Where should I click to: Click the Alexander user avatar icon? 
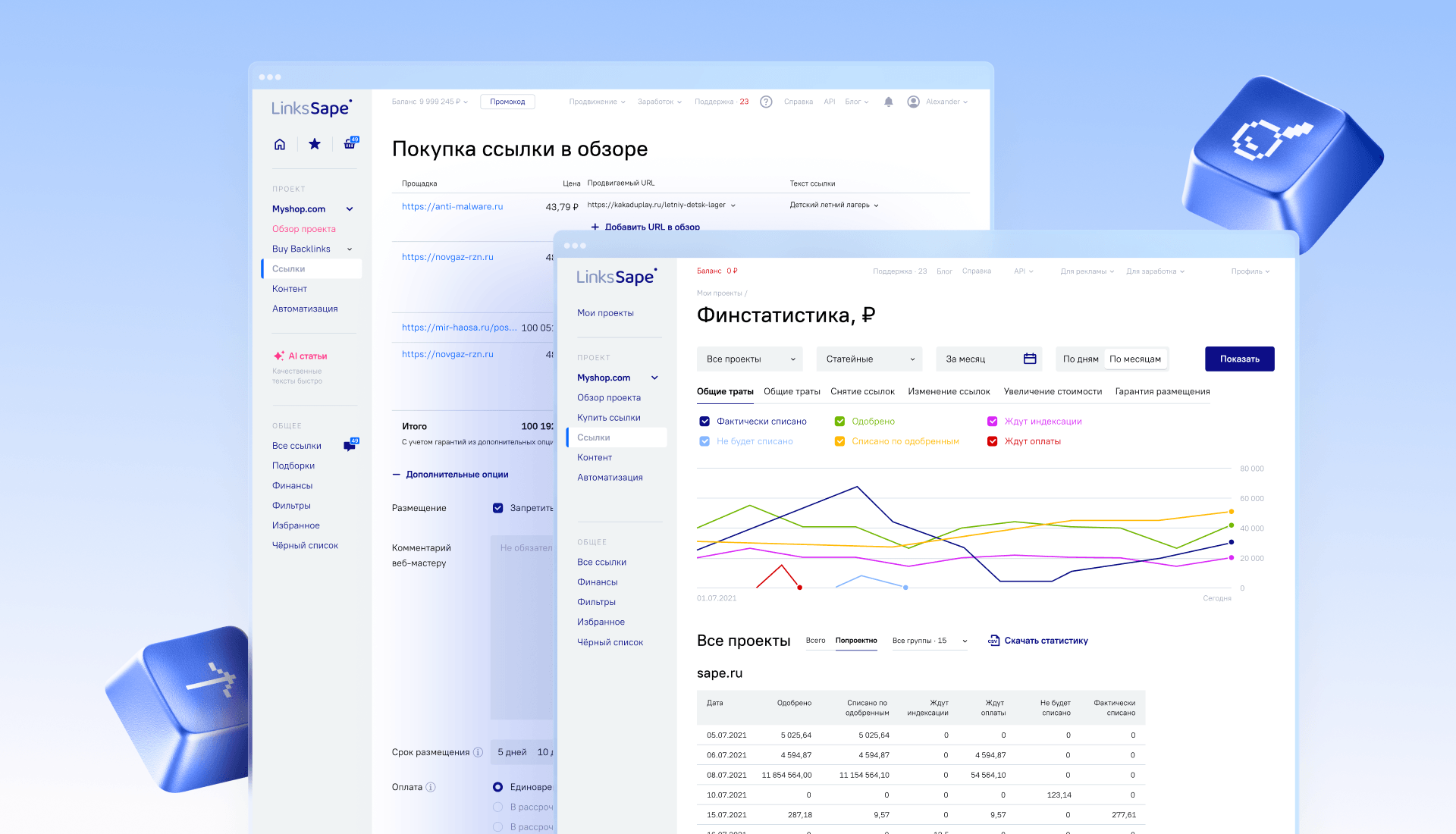click(x=913, y=102)
